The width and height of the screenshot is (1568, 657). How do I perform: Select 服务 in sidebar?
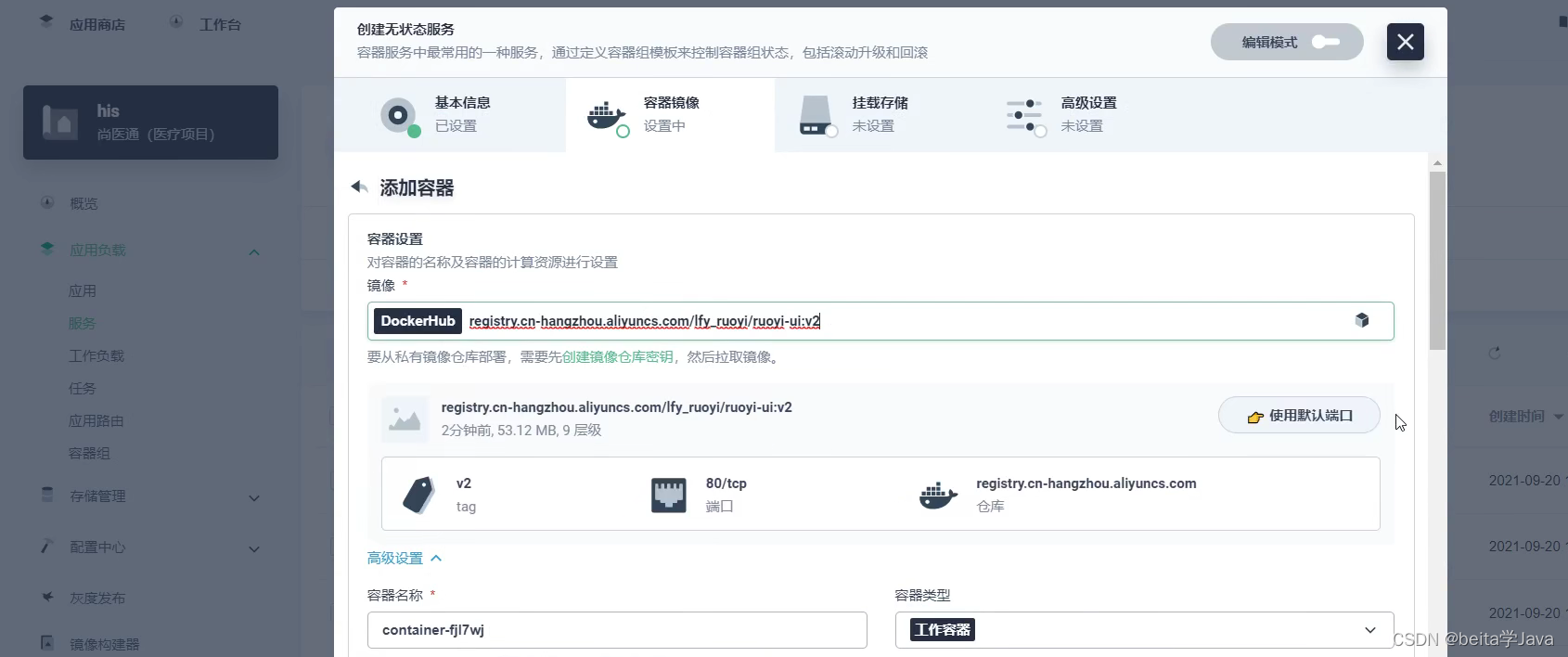tap(83, 324)
